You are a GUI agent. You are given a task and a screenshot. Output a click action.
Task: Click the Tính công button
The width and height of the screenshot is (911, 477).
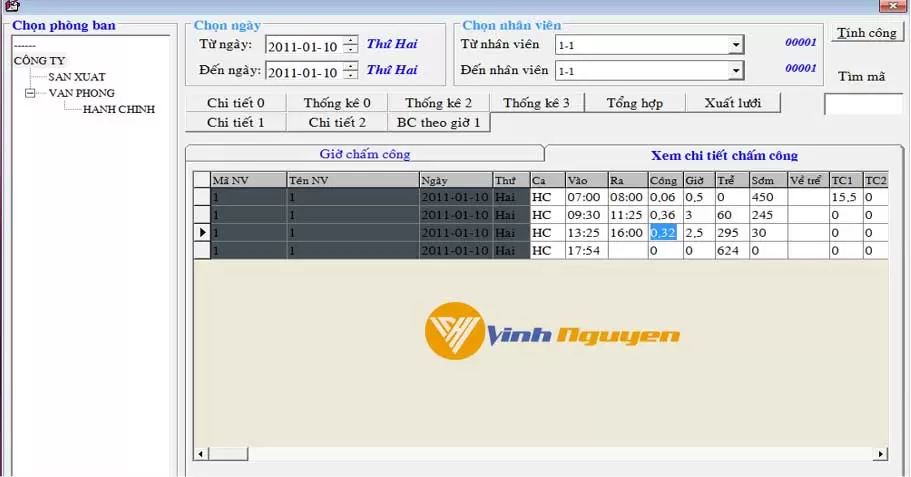(866, 33)
